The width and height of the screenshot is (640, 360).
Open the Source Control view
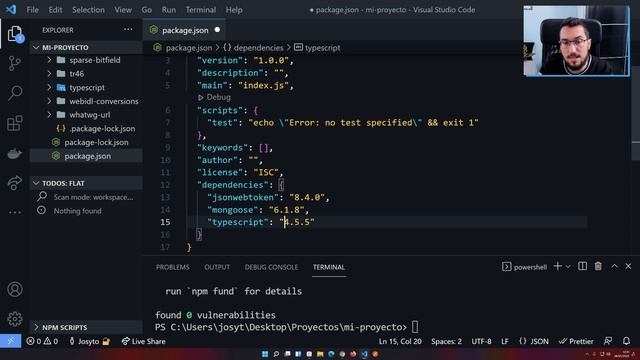(x=15, y=63)
